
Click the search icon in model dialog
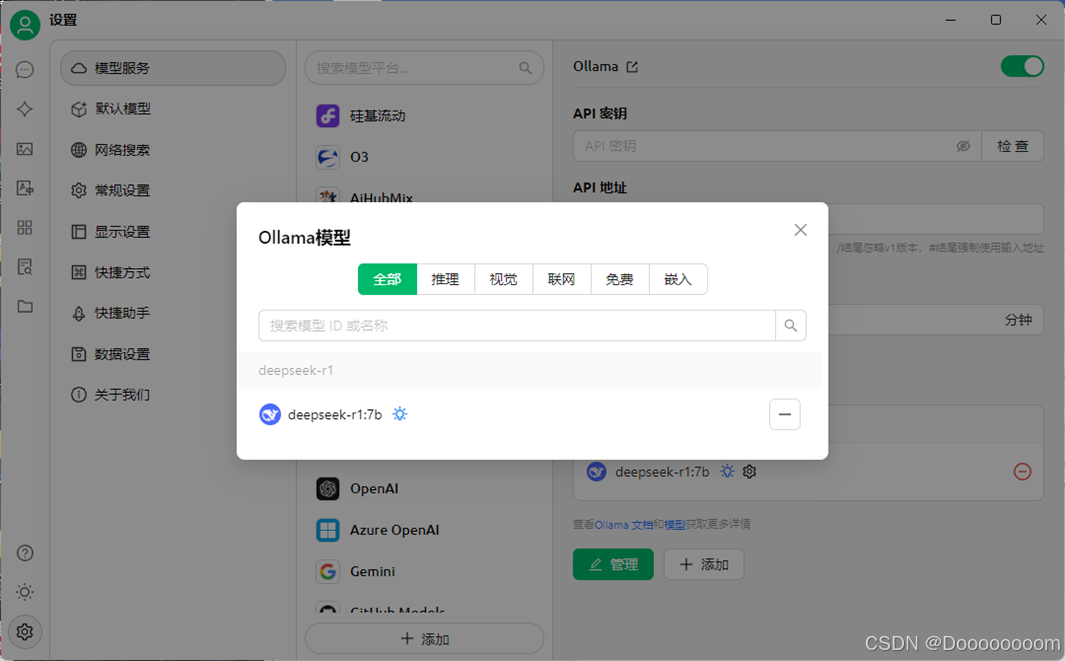click(x=791, y=325)
